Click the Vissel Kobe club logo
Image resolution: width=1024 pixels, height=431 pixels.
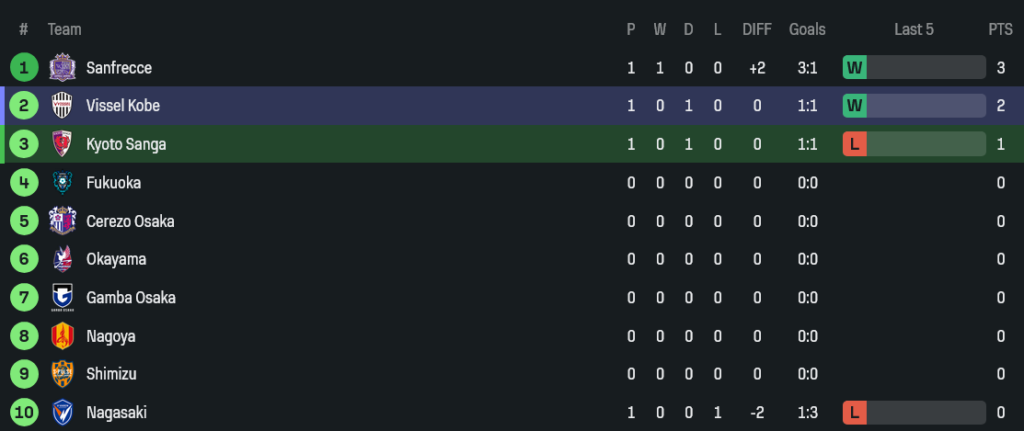62,106
